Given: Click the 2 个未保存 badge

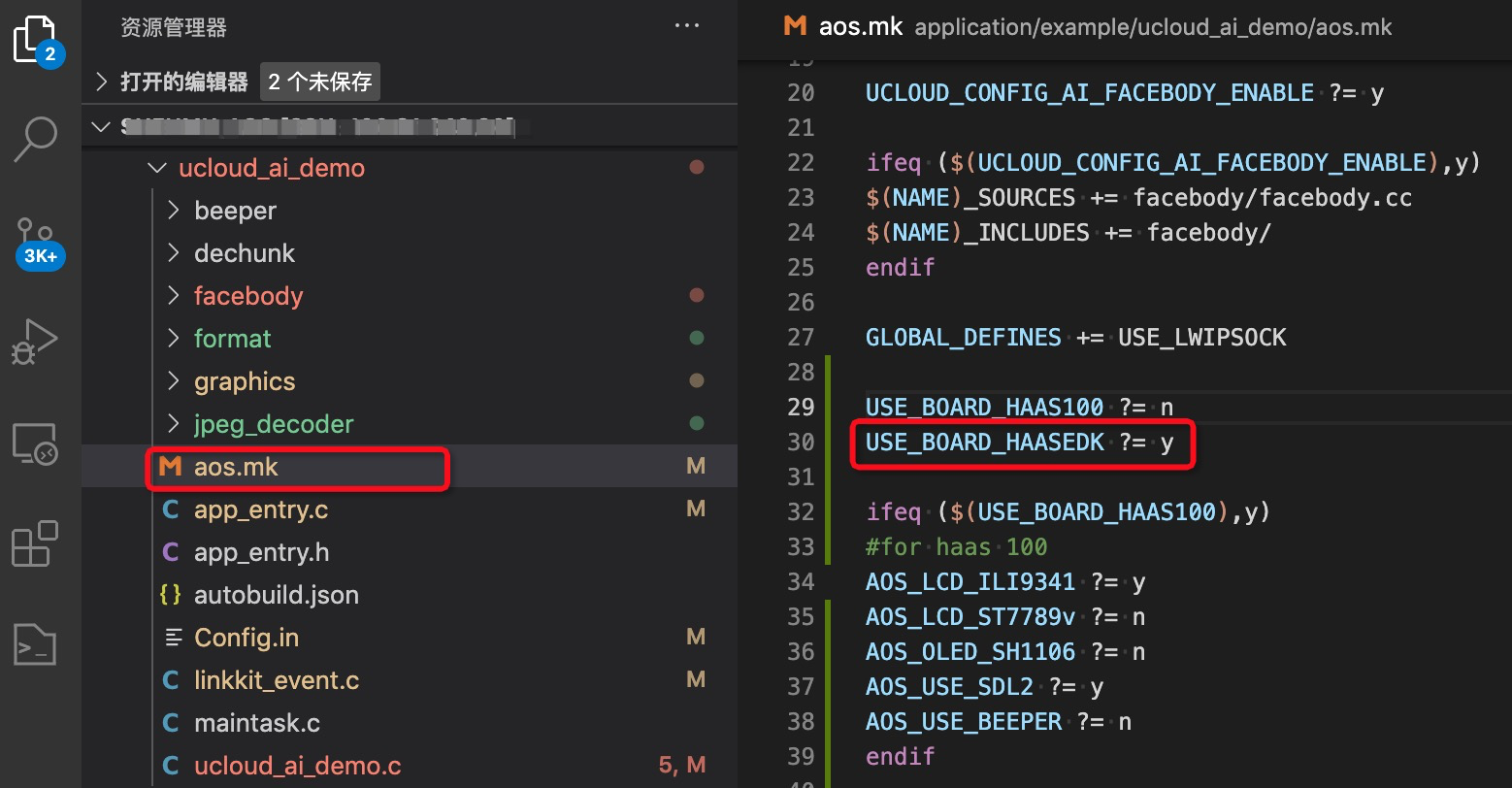Looking at the screenshot, I should pos(320,82).
